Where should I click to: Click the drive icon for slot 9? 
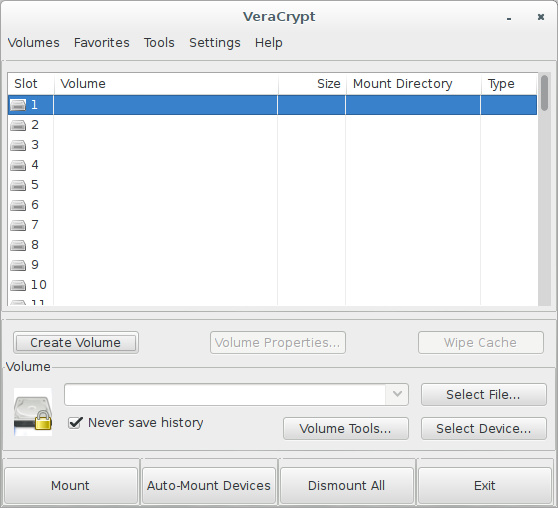[18, 265]
